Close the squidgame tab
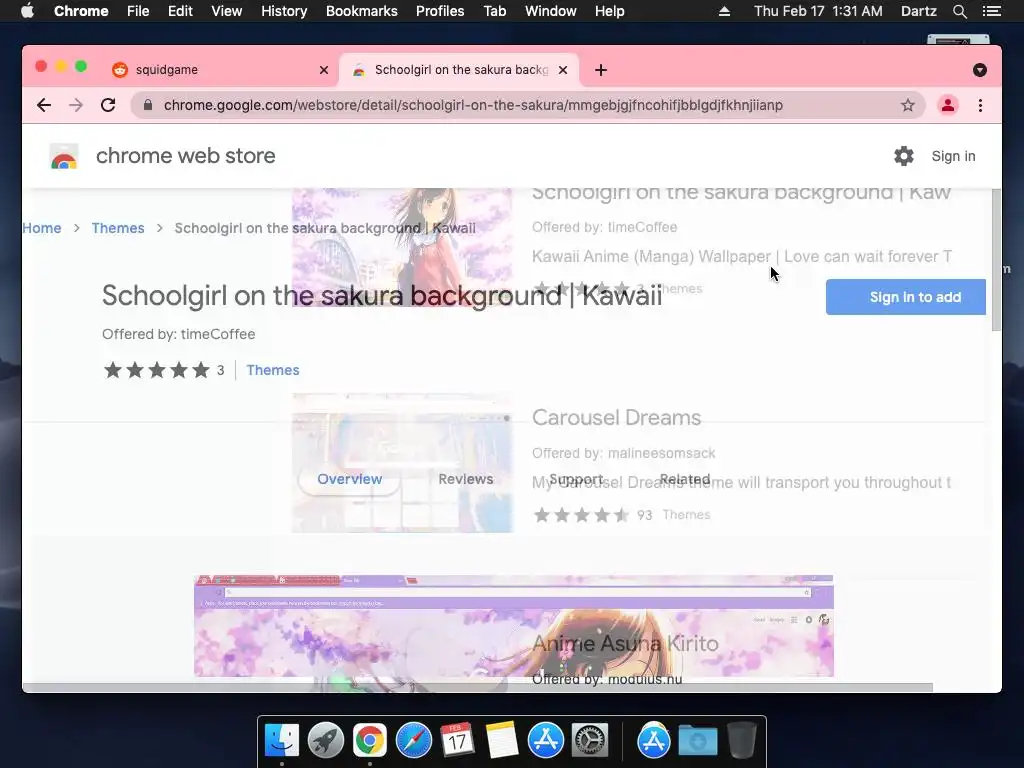1024x768 pixels. click(324, 70)
